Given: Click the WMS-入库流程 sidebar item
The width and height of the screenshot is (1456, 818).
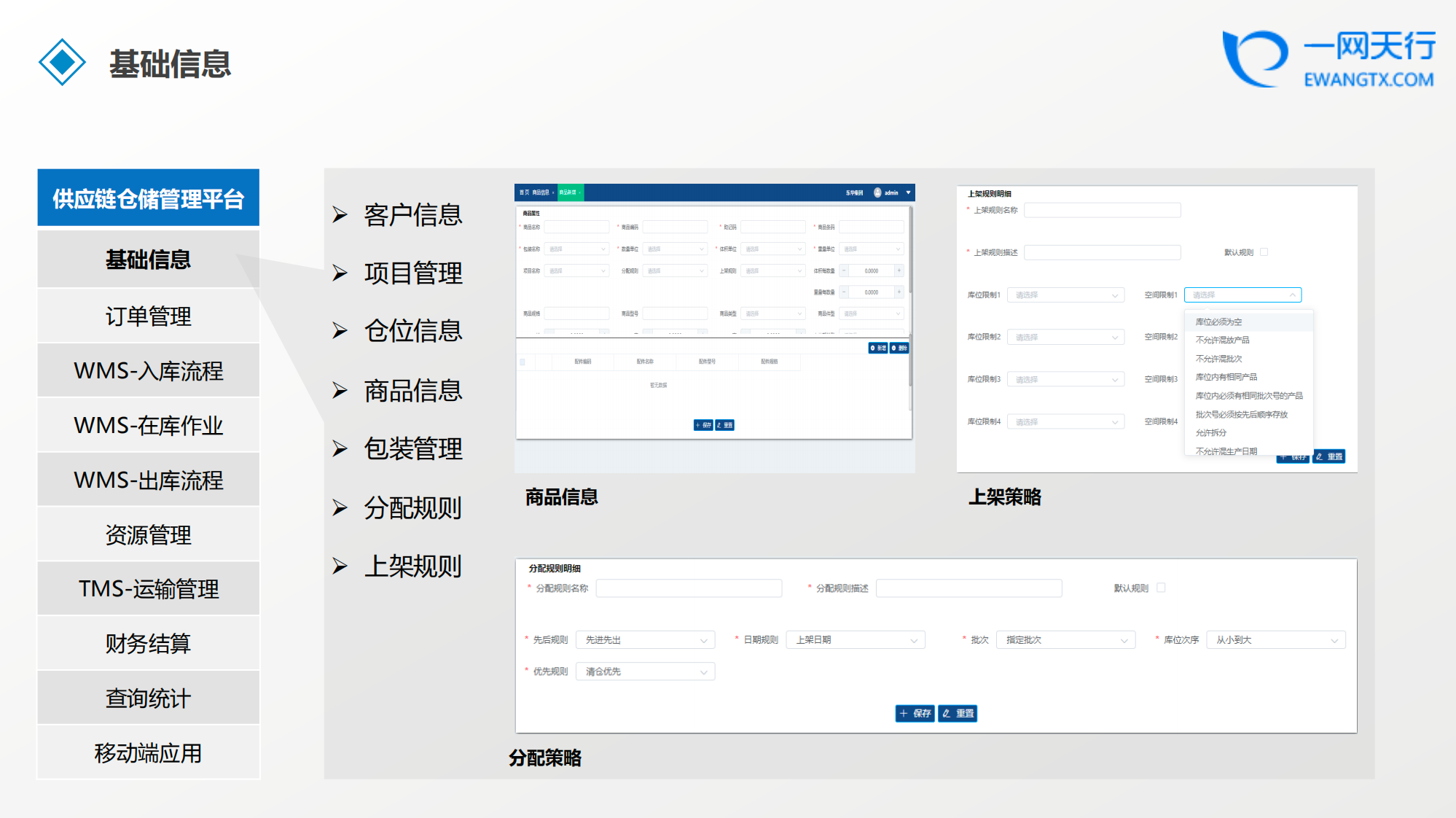Looking at the screenshot, I should pyautogui.click(x=149, y=371).
